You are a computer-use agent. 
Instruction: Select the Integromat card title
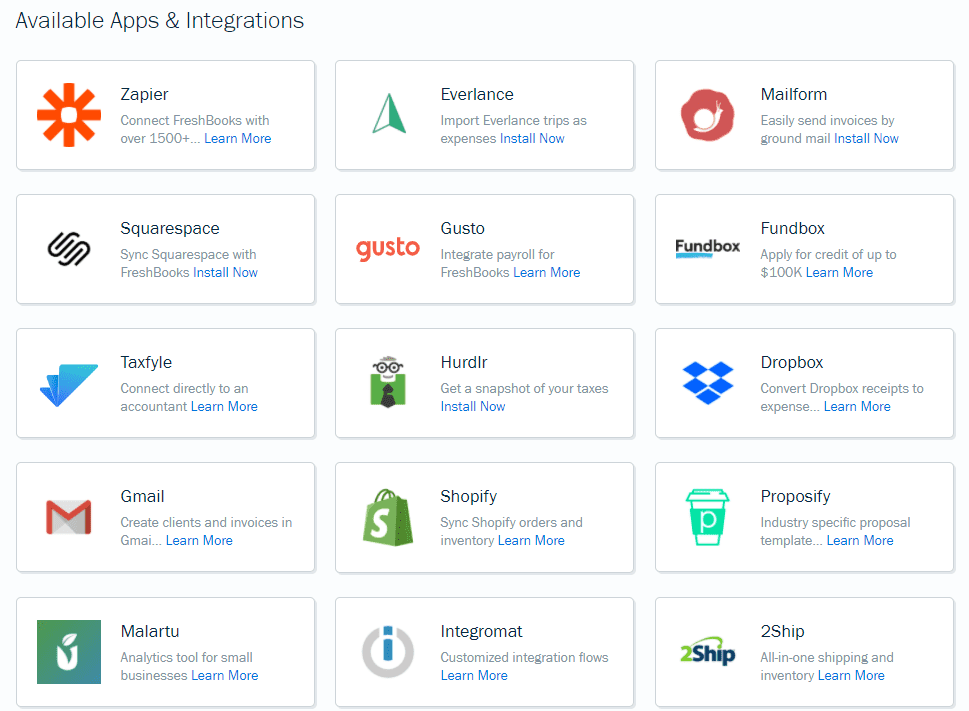click(481, 631)
